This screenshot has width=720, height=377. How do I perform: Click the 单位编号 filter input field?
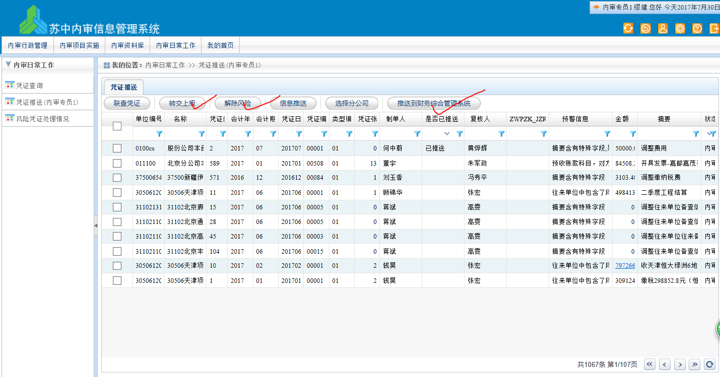click(x=145, y=134)
